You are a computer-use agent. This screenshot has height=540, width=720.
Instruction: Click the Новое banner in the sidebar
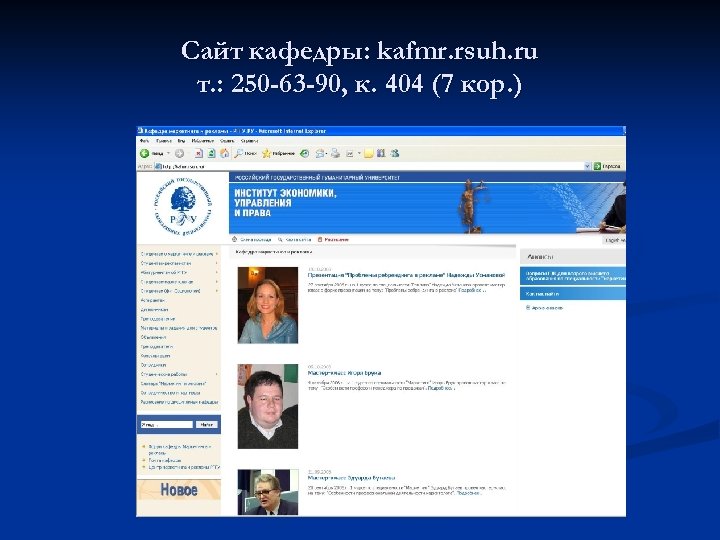[179, 490]
